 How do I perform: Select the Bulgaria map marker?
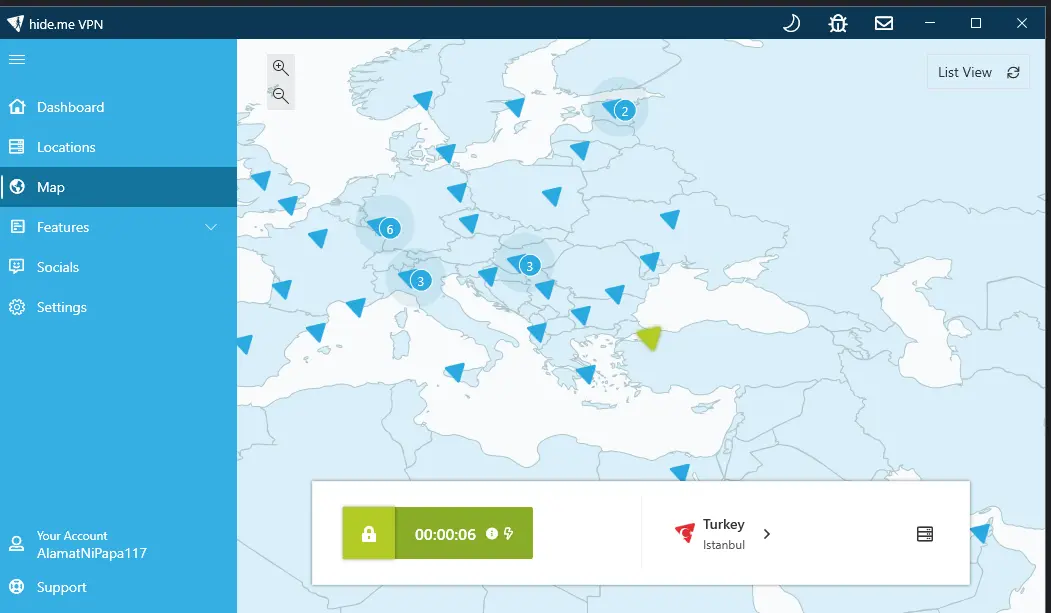[x=581, y=315]
